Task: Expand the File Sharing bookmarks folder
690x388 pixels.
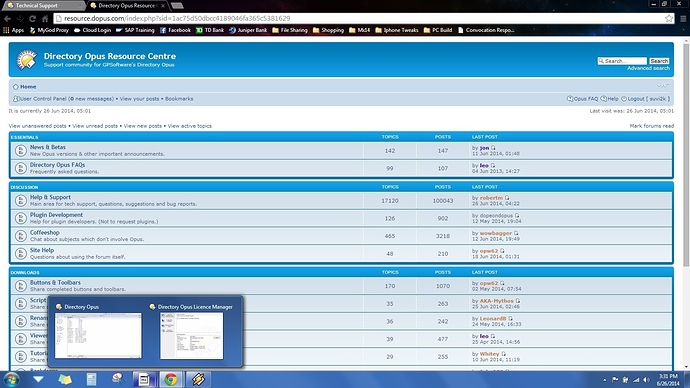Action: tap(290, 30)
